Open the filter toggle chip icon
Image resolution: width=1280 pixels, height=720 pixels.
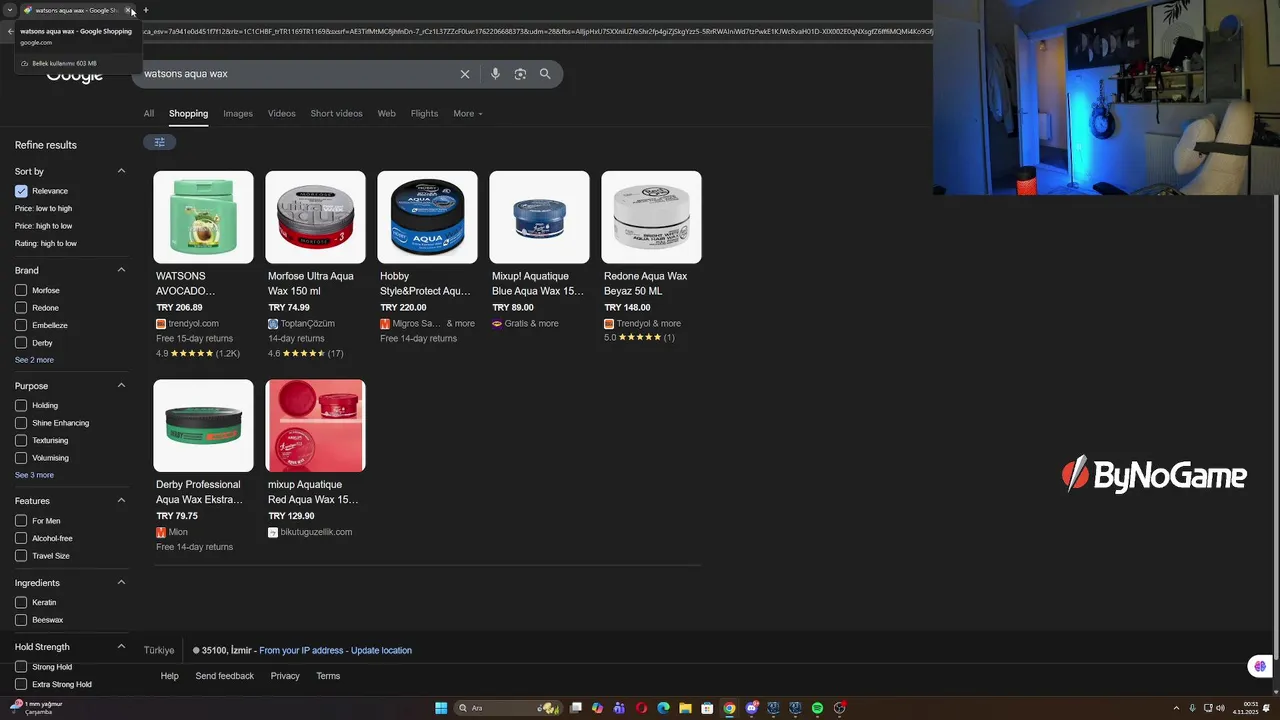click(x=160, y=142)
